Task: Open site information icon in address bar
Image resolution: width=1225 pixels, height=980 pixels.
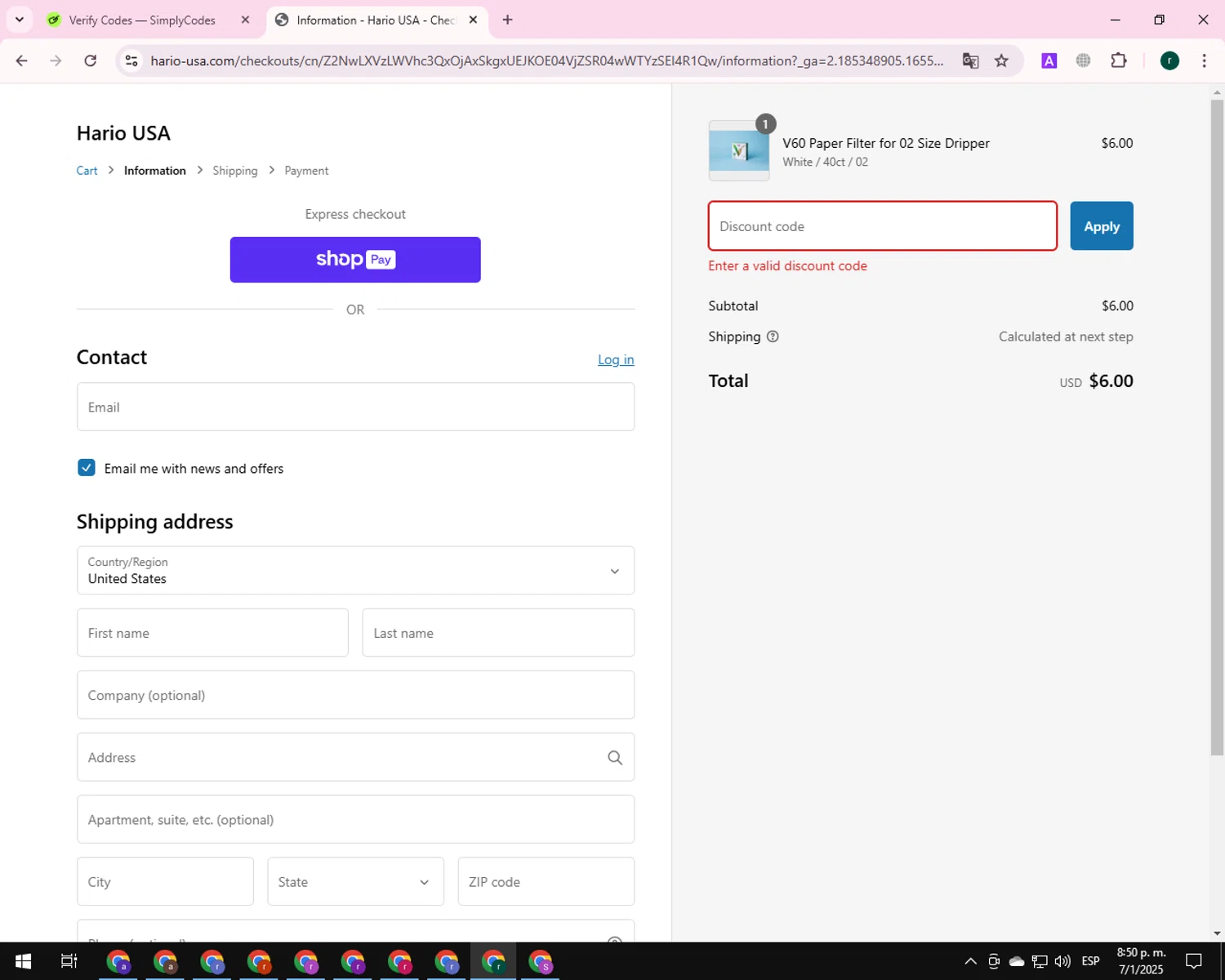Action: [x=131, y=60]
